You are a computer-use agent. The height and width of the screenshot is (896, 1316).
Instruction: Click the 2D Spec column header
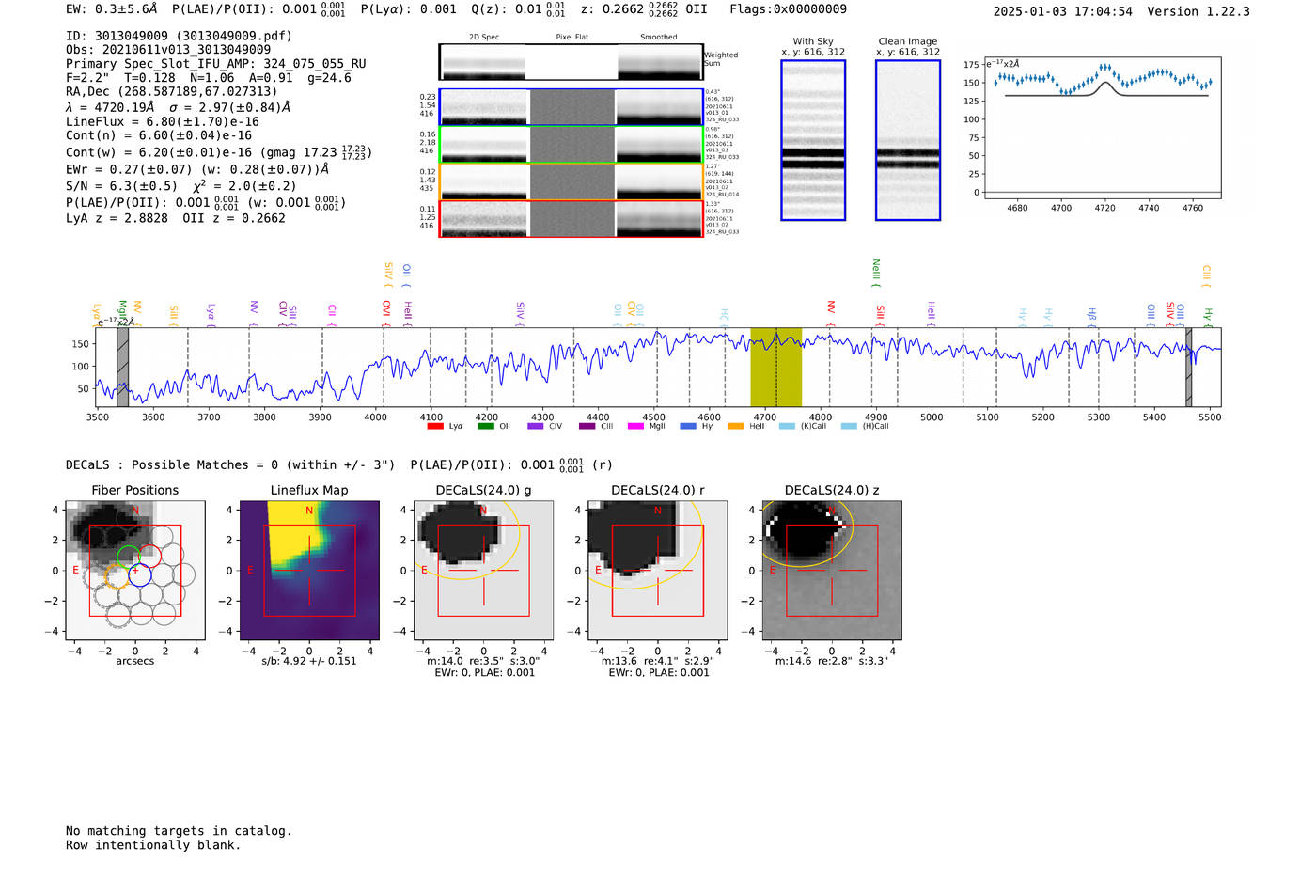(x=484, y=38)
